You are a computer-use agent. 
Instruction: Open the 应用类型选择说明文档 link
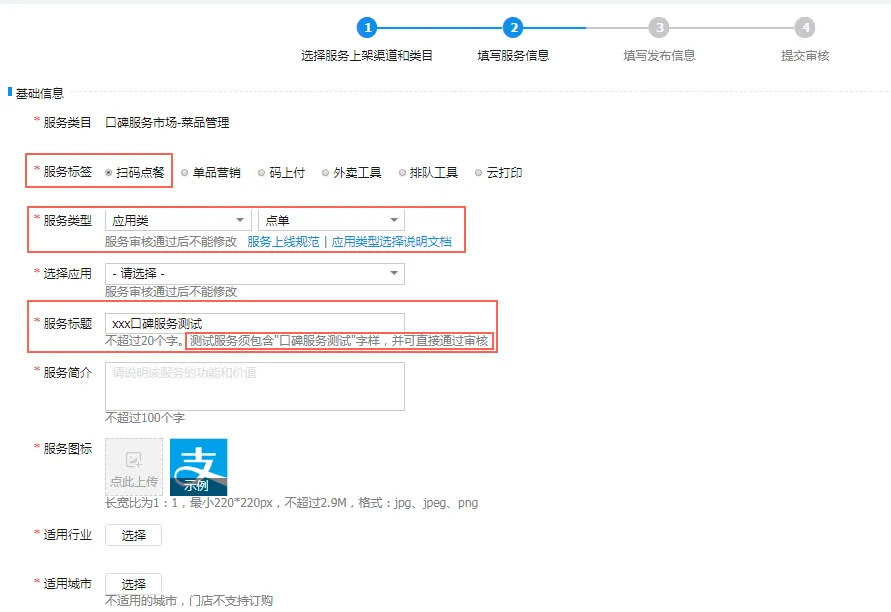392,242
